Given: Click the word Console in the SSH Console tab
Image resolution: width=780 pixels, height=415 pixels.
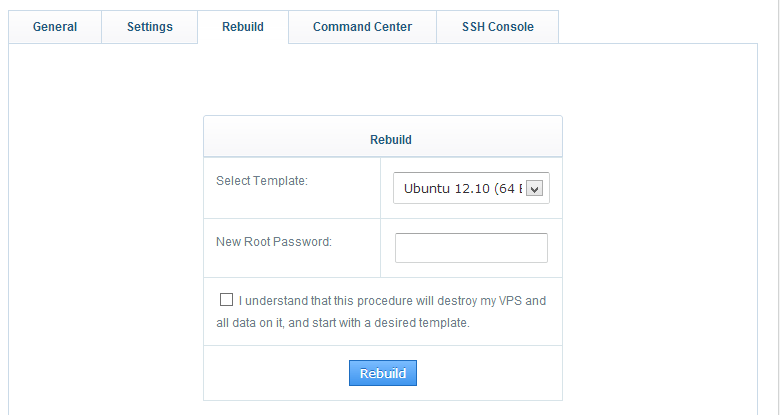Looking at the screenshot, I should [x=510, y=27].
